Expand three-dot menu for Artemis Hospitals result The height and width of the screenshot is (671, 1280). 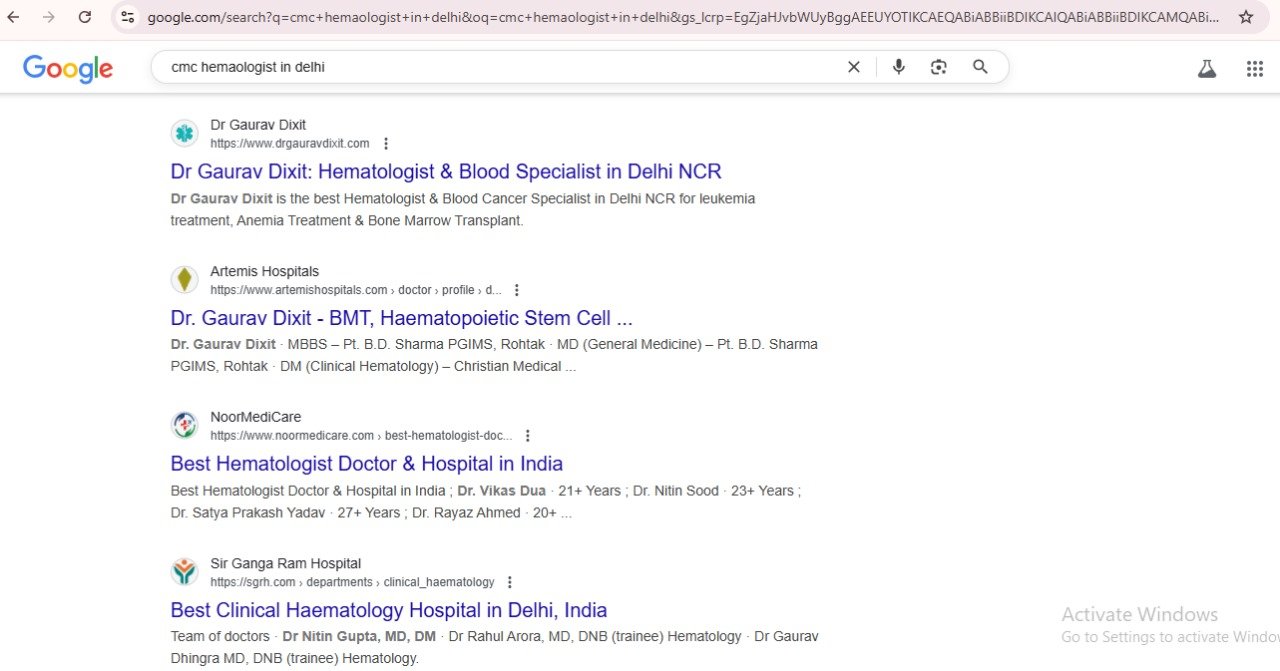[516, 290]
